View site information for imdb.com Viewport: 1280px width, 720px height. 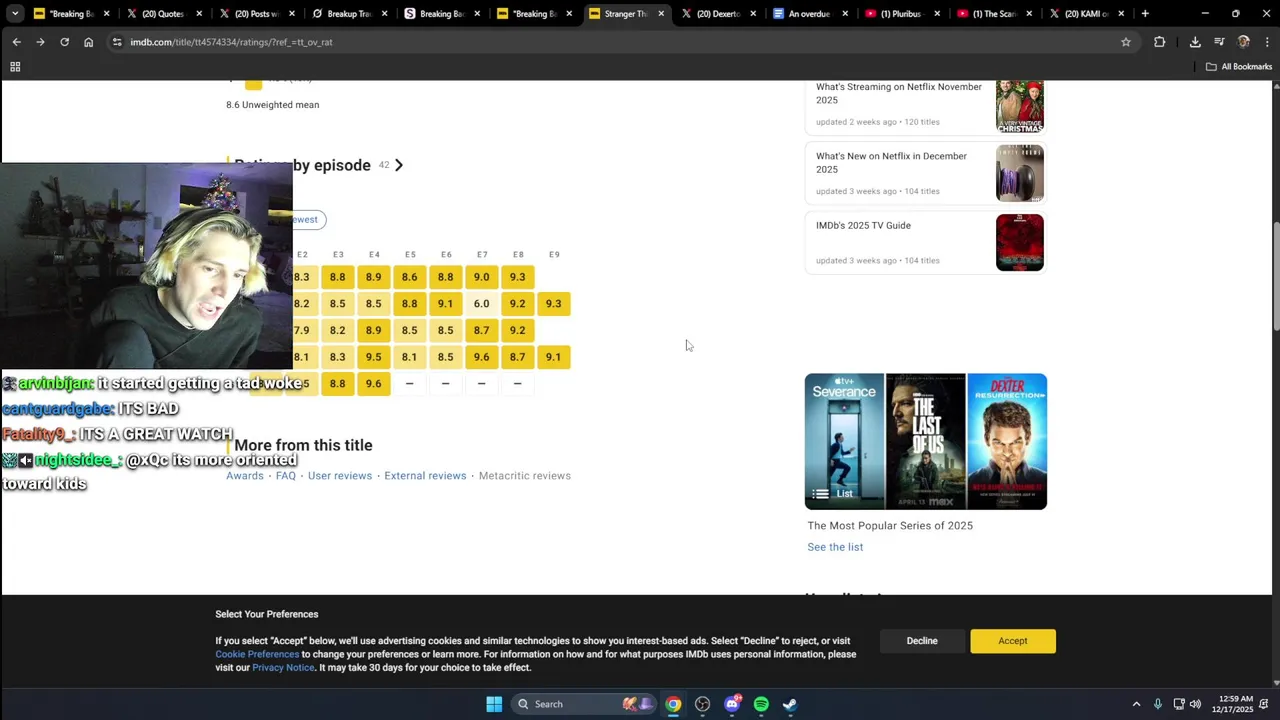tap(117, 42)
